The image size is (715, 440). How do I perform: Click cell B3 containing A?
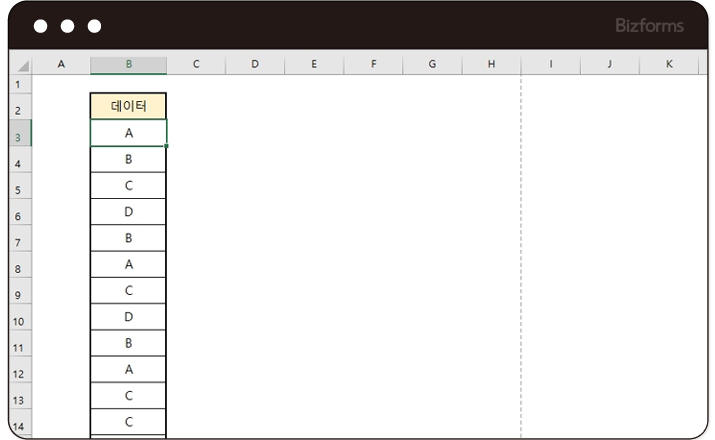pyautogui.click(x=129, y=133)
